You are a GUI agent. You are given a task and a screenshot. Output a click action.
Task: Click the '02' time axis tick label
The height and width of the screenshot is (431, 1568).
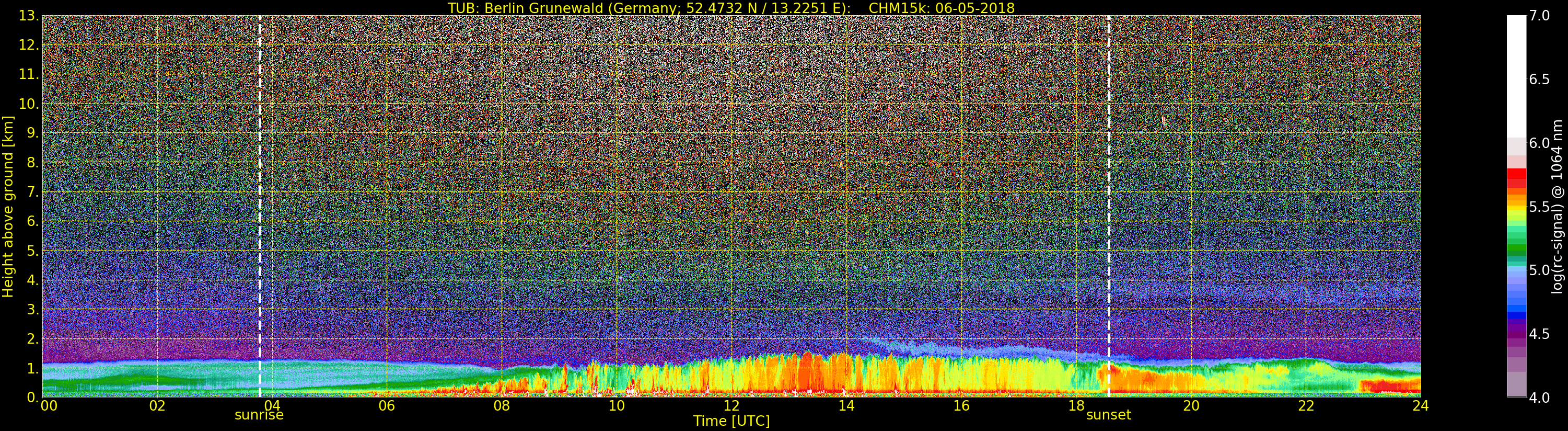click(157, 406)
